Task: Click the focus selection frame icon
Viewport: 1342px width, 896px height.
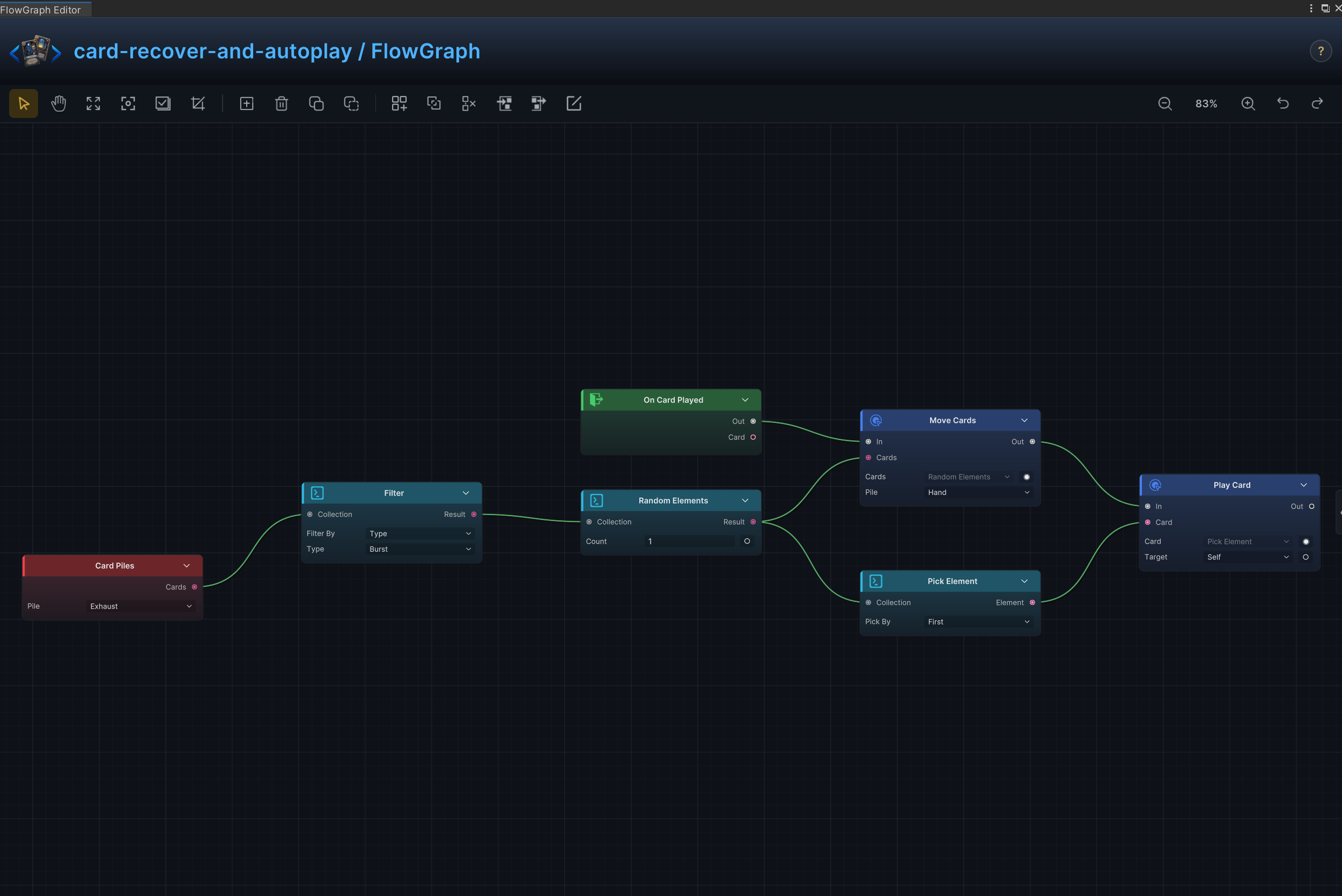Action: [x=128, y=103]
